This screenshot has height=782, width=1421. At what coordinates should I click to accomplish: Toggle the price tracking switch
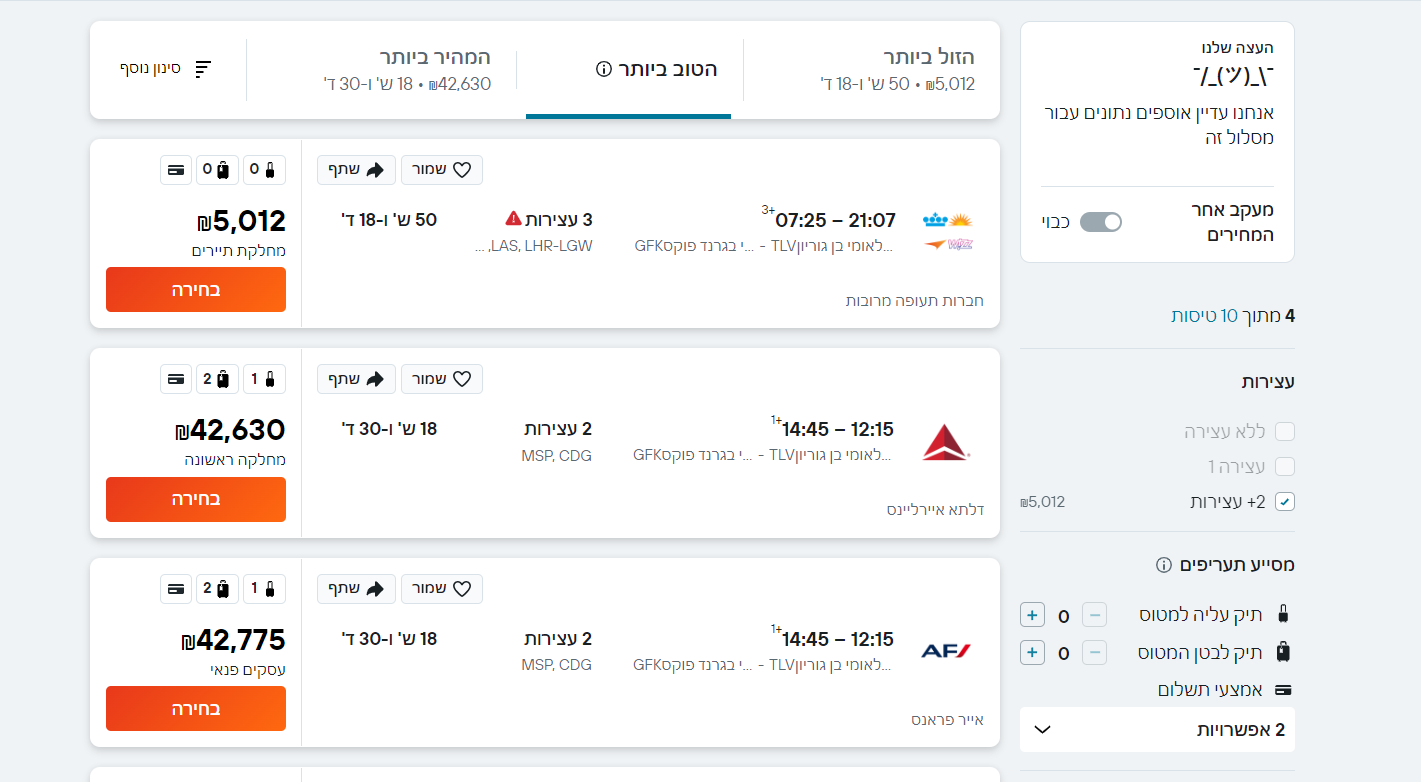(x=1100, y=222)
